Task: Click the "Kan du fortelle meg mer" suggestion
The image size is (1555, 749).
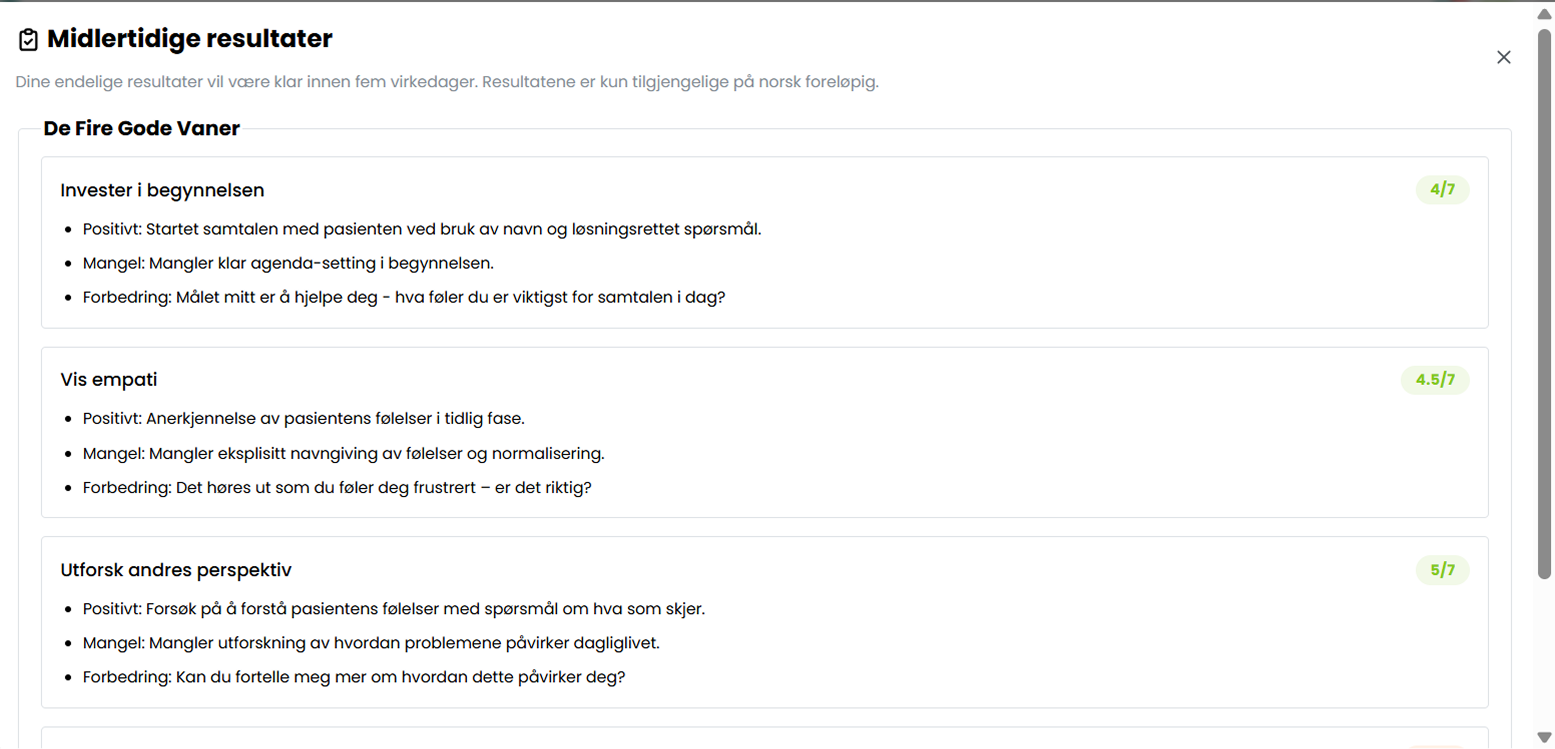Action: coord(354,677)
